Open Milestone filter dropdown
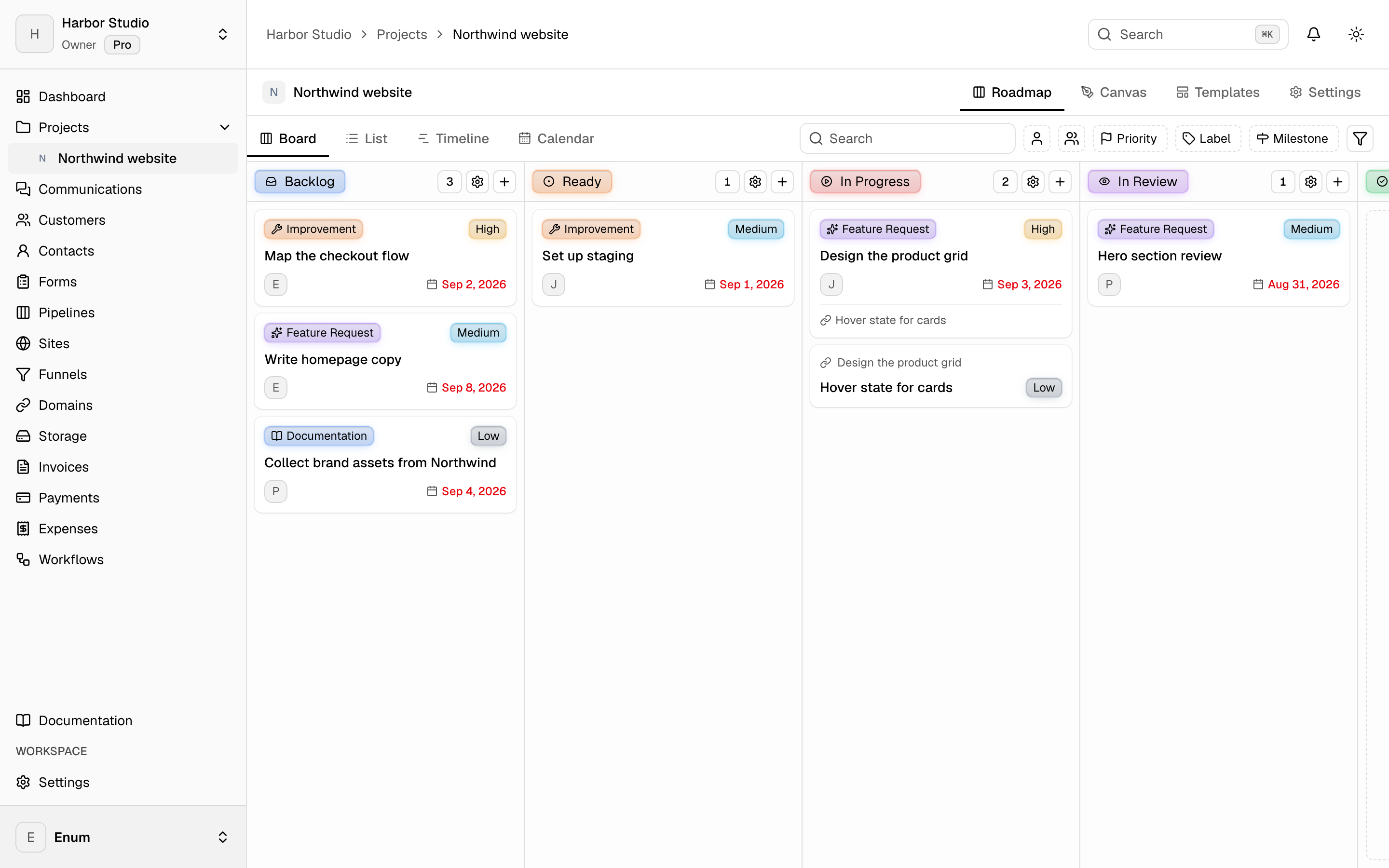This screenshot has width=1389, height=868. (x=1293, y=138)
